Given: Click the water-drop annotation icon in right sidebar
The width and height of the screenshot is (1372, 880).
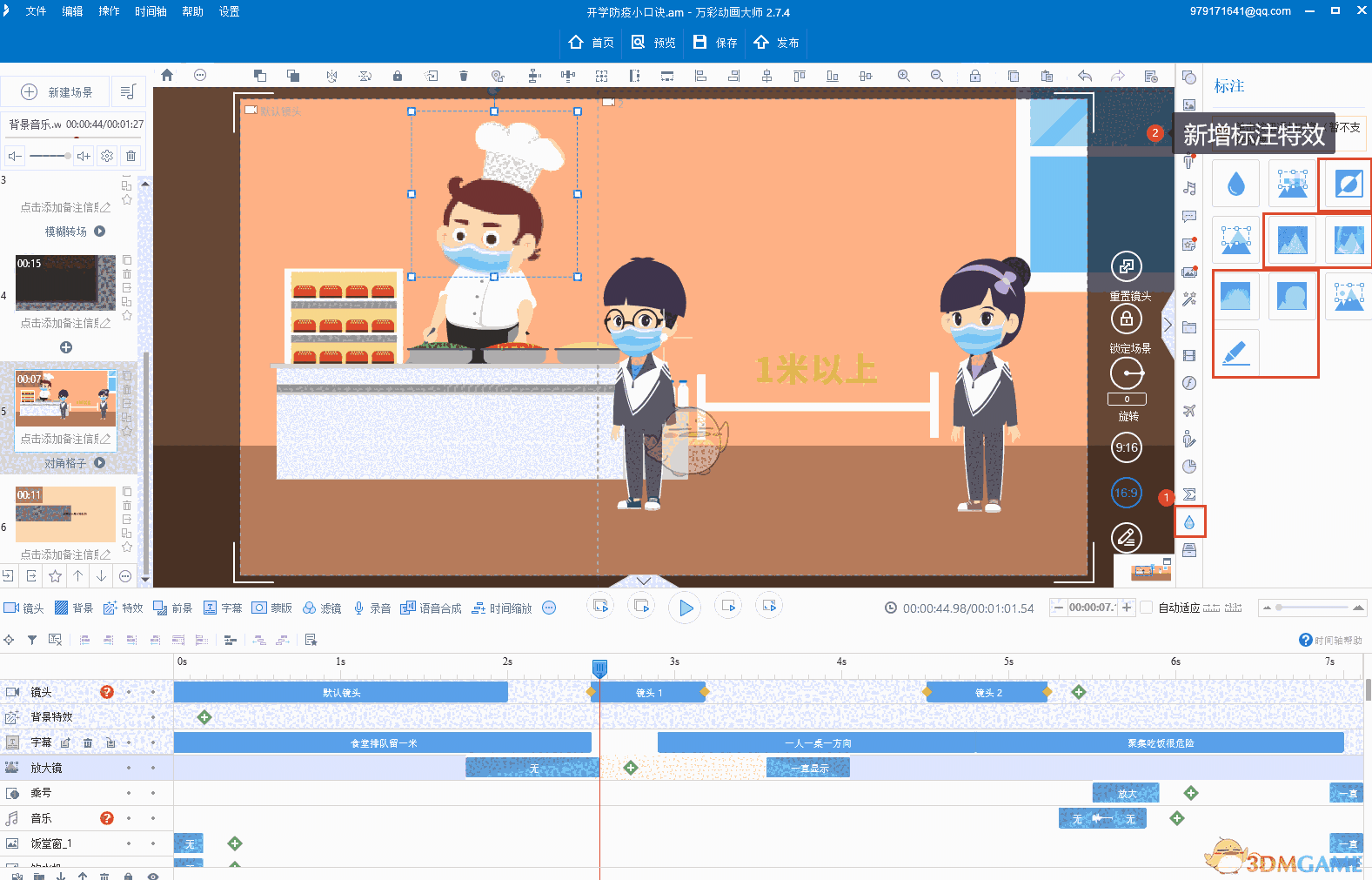Looking at the screenshot, I should (x=1189, y=522).
